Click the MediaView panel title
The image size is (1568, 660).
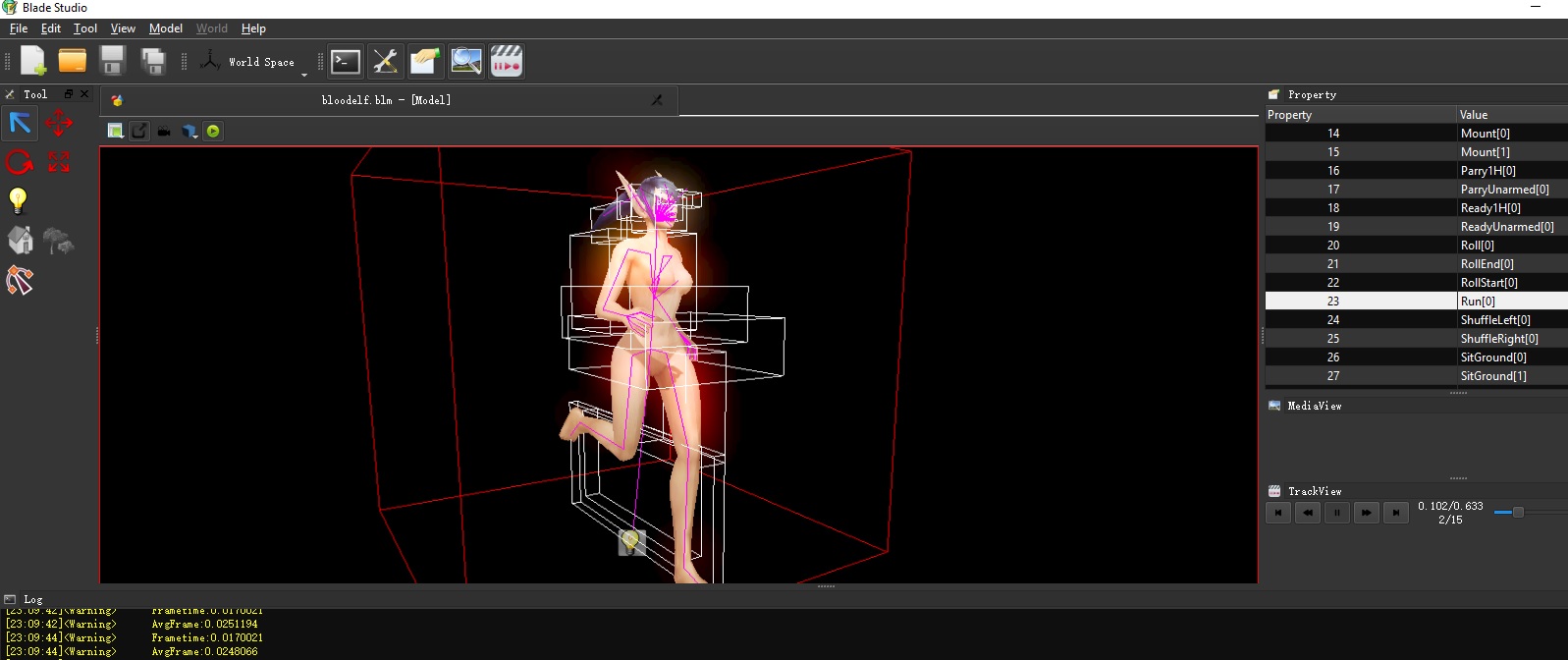coord(1314,406)
